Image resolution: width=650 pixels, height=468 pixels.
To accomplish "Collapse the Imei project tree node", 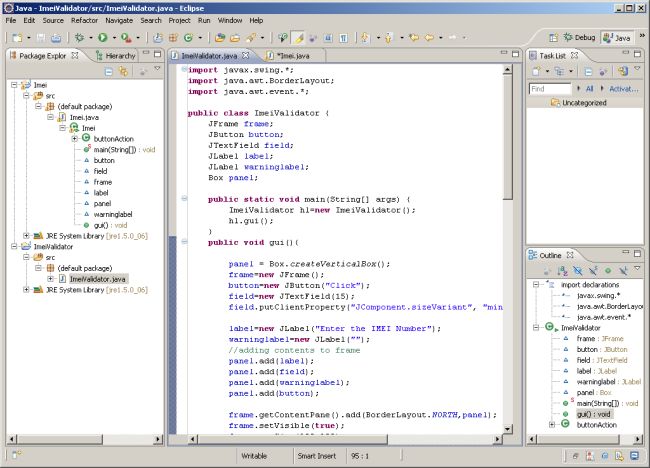I will pos(13,86).
